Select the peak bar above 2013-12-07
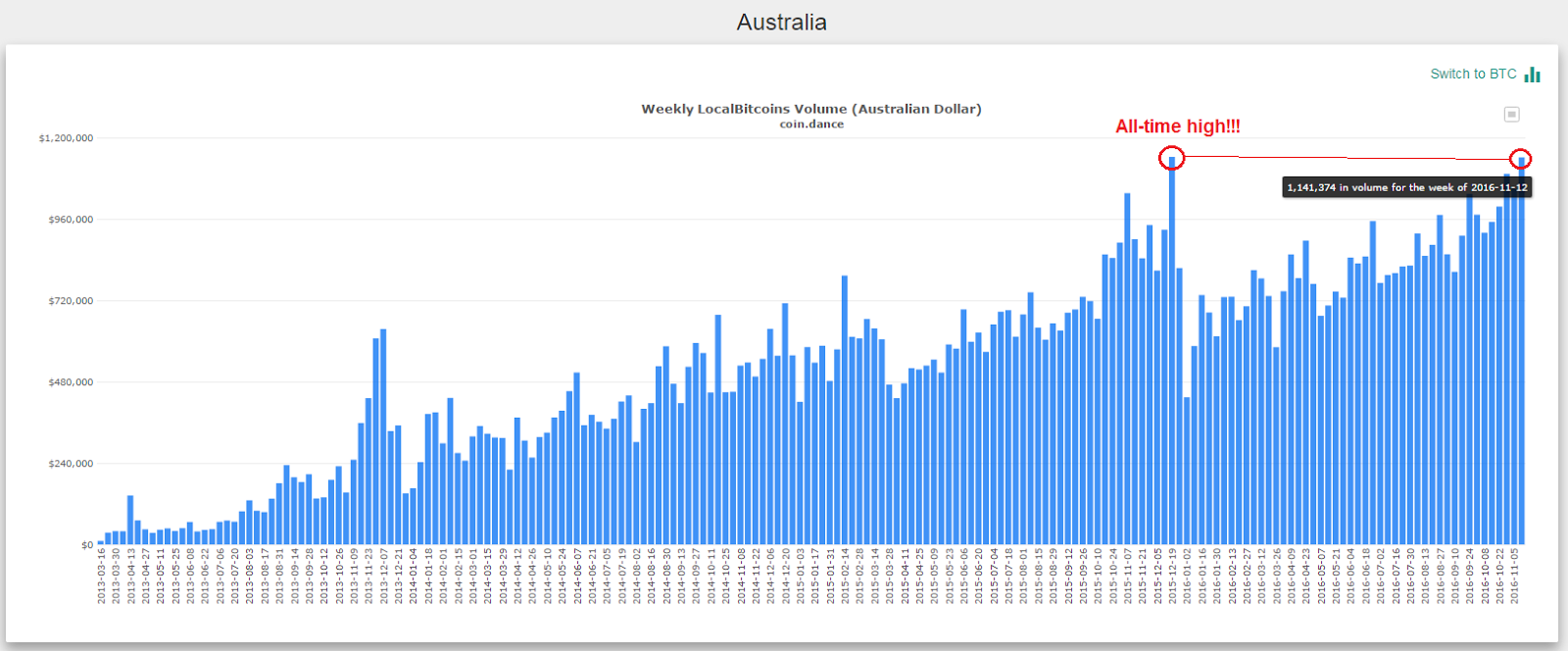The width and height of the screenshot is (1568, 651). [x=383, y=436]
